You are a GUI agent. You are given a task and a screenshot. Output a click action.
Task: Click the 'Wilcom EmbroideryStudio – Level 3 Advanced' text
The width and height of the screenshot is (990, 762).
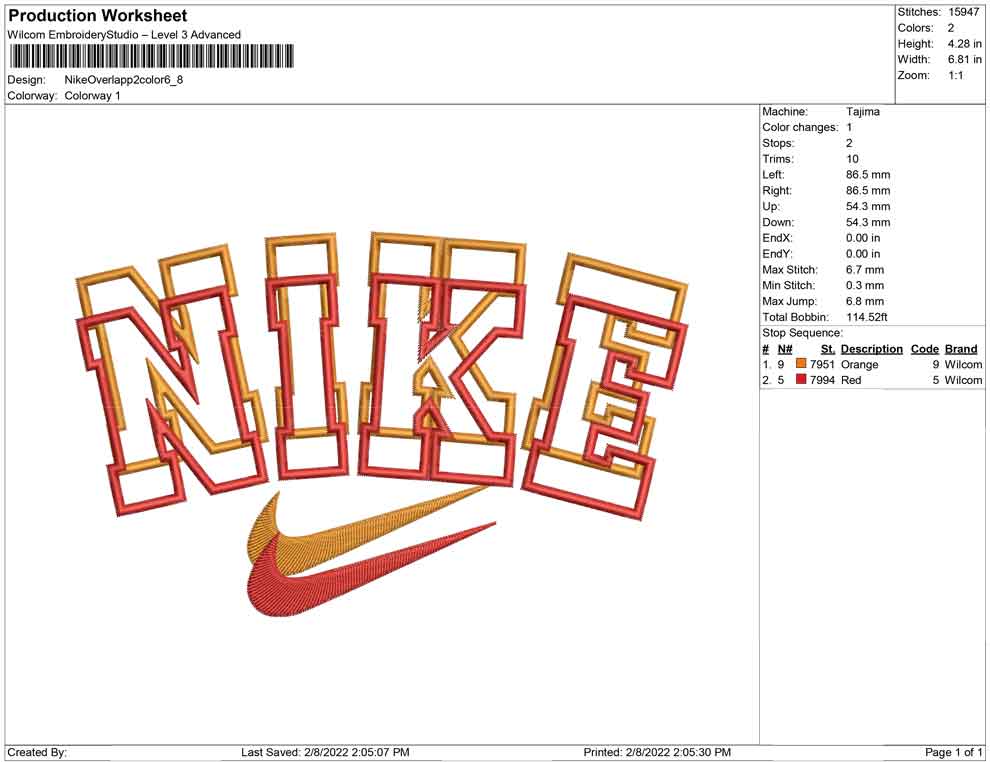point(124,35)
